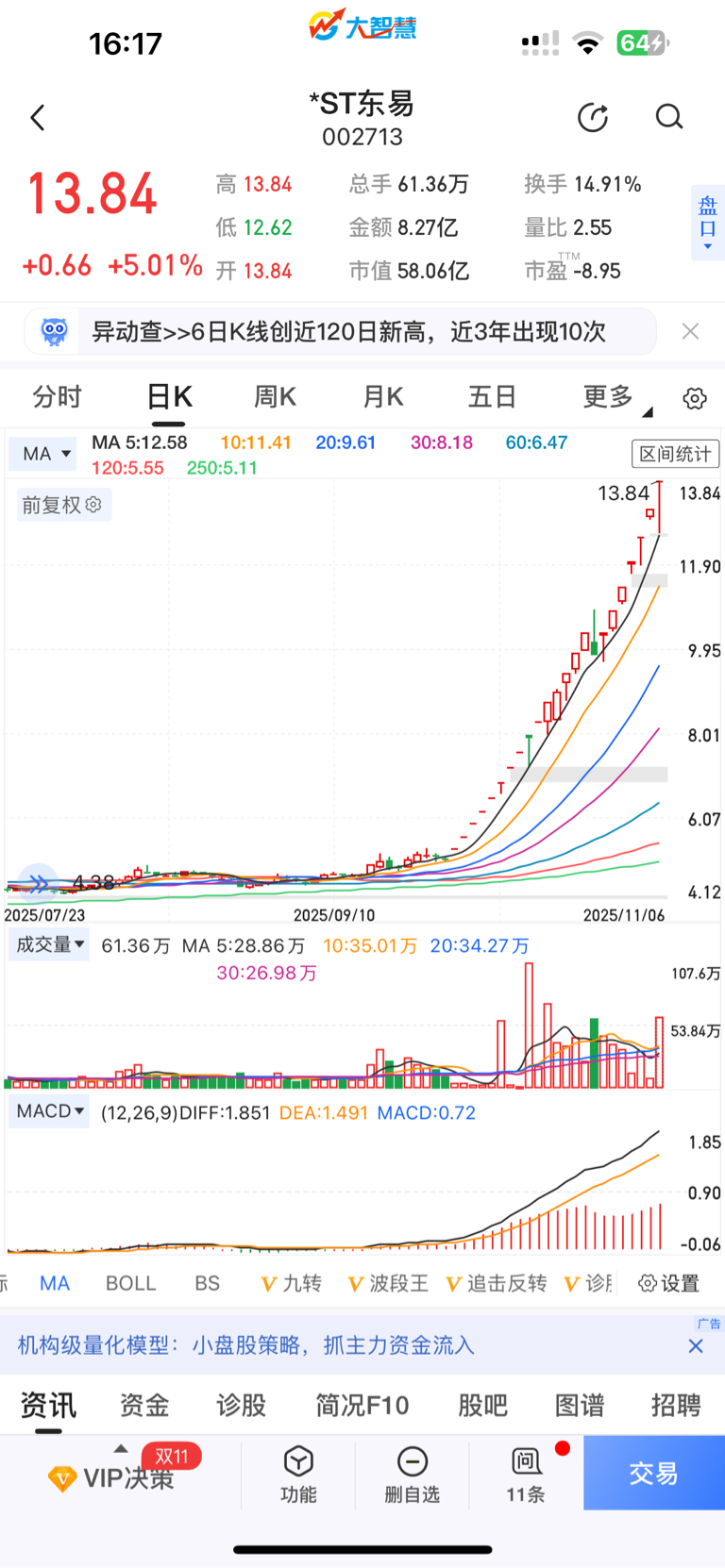Open chart settings gear icon
The image size is (725, 1568).
[695, 398]
